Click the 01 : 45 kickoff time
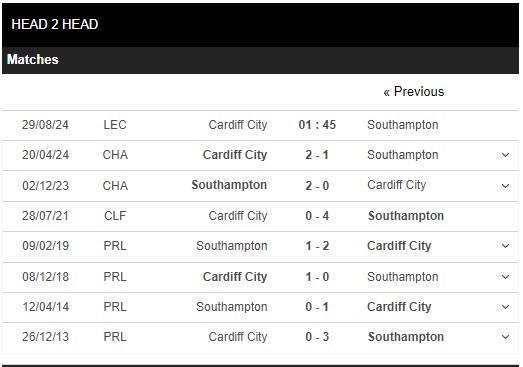 click(317, 125)
